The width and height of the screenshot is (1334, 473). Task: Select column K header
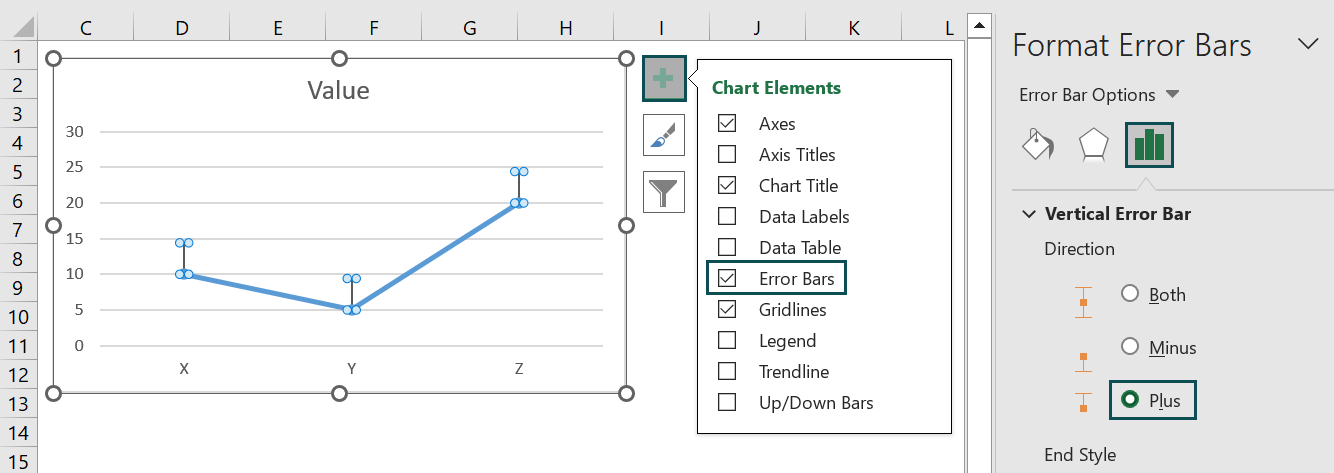(854, 29)
